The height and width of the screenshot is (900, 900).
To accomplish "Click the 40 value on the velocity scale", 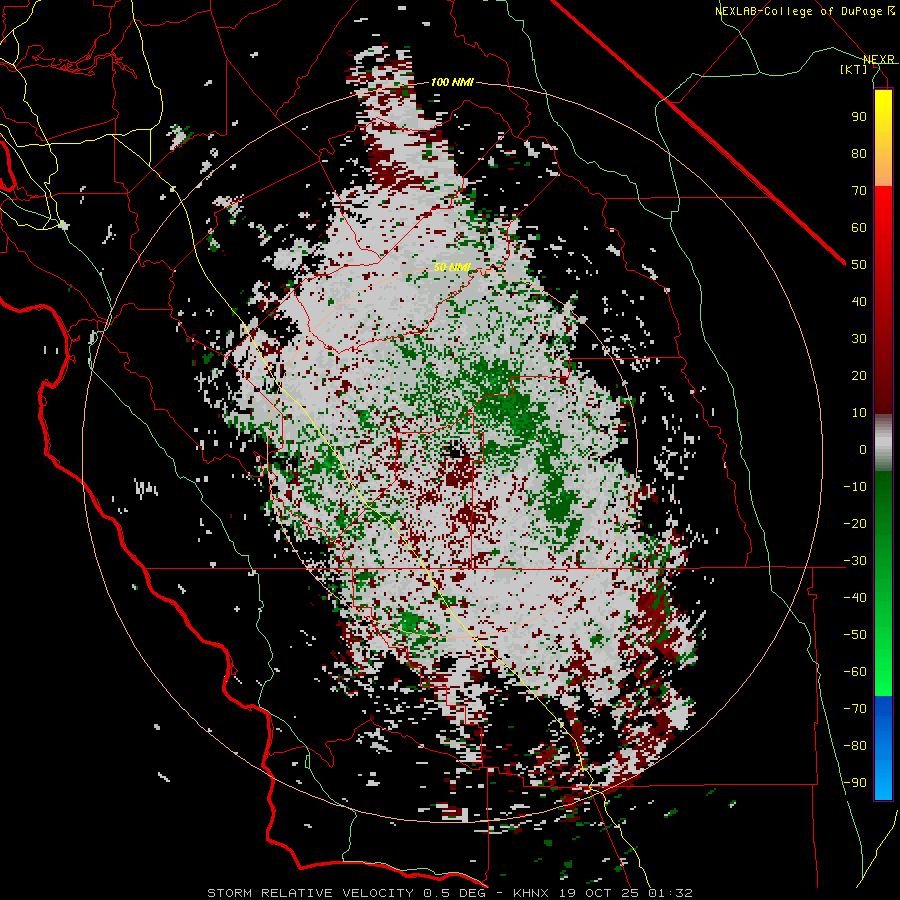I will tap(859, 302).
